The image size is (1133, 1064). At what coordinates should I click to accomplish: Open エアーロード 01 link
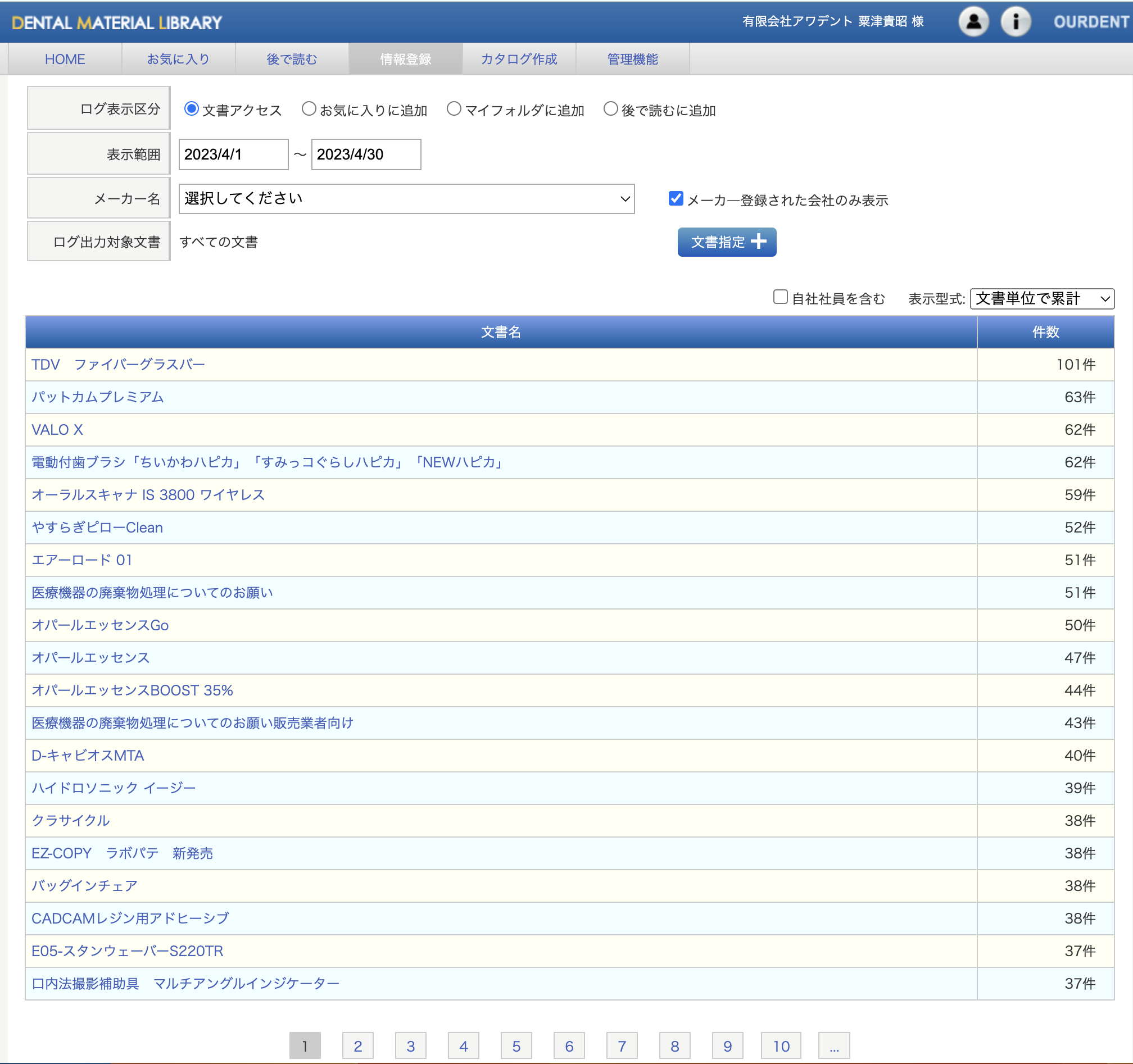point(82,560)
